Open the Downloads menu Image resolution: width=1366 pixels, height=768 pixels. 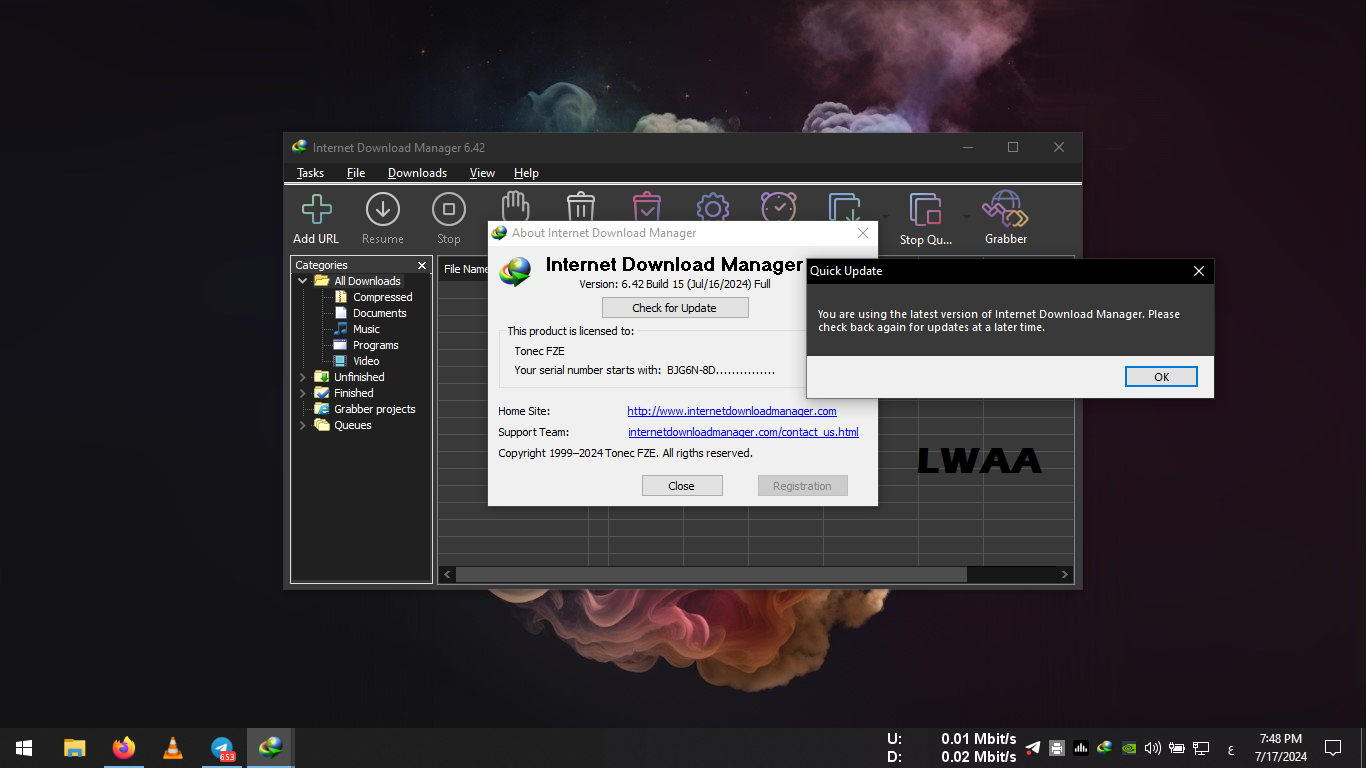pos(417,173)
